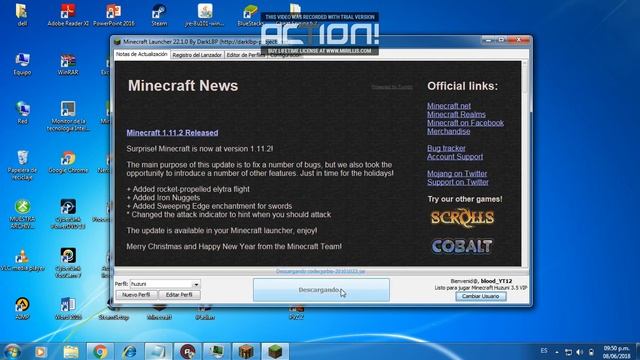Open the Minecraft Realms link
640x360 pixels.
(x=456, y=114)
